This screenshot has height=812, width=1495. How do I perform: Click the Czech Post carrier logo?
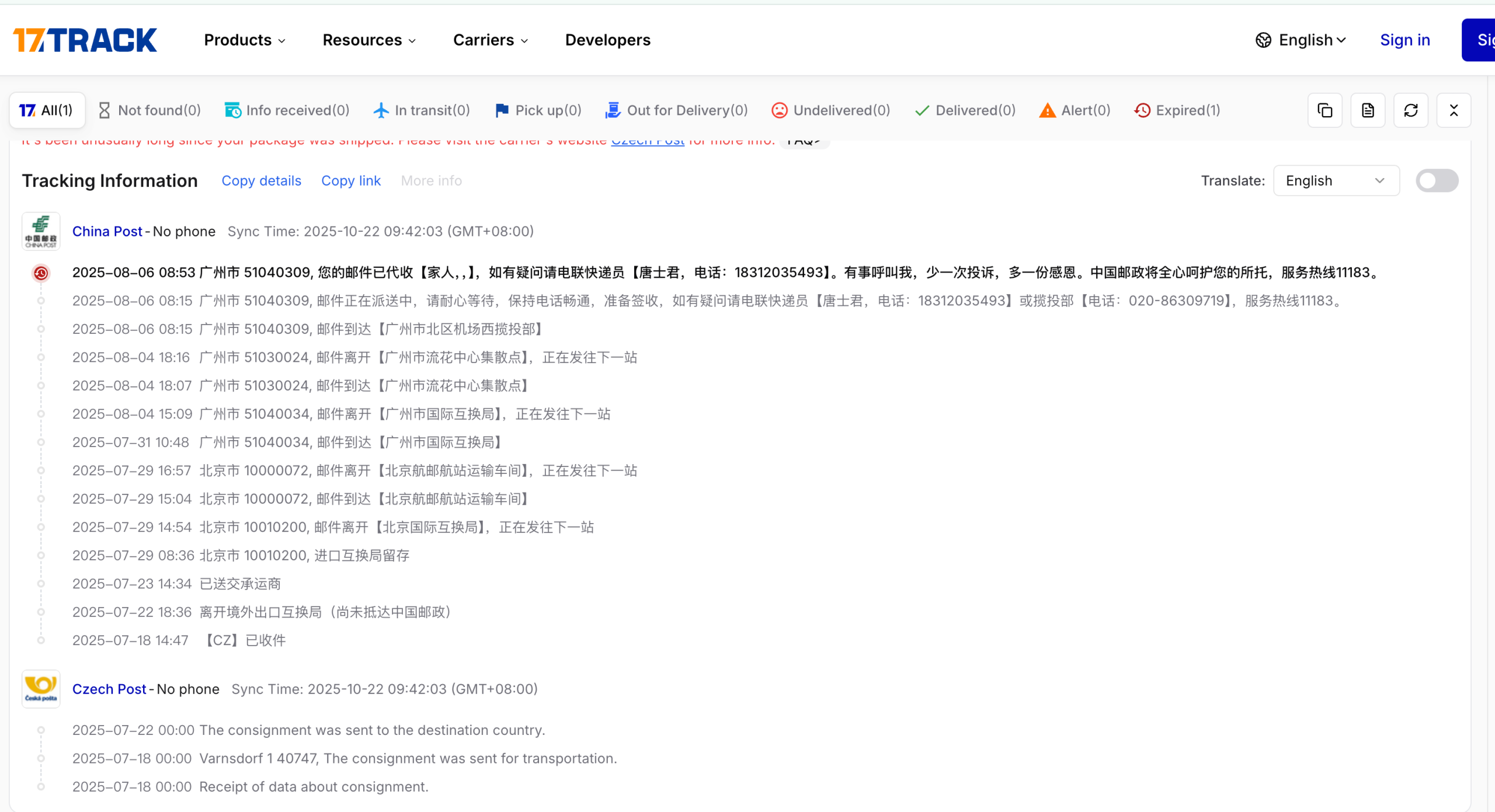point(41,689)
